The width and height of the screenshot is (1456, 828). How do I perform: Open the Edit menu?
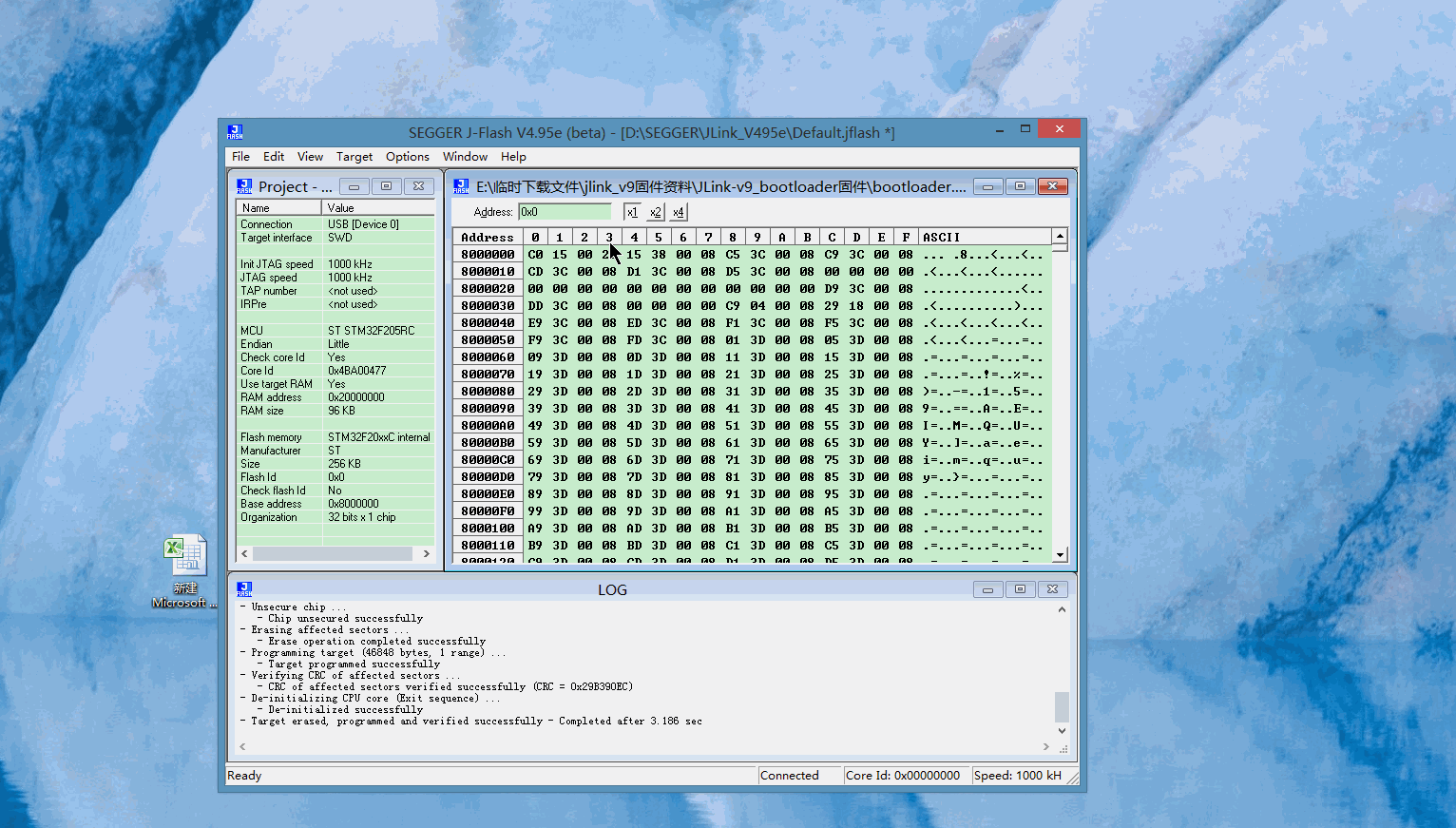point(274,157)
